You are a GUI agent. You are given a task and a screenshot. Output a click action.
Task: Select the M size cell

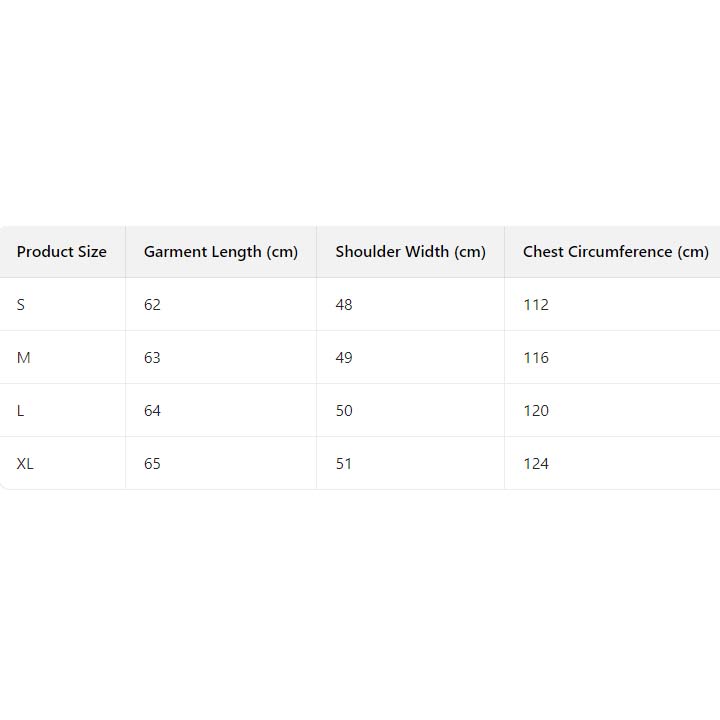24,358
